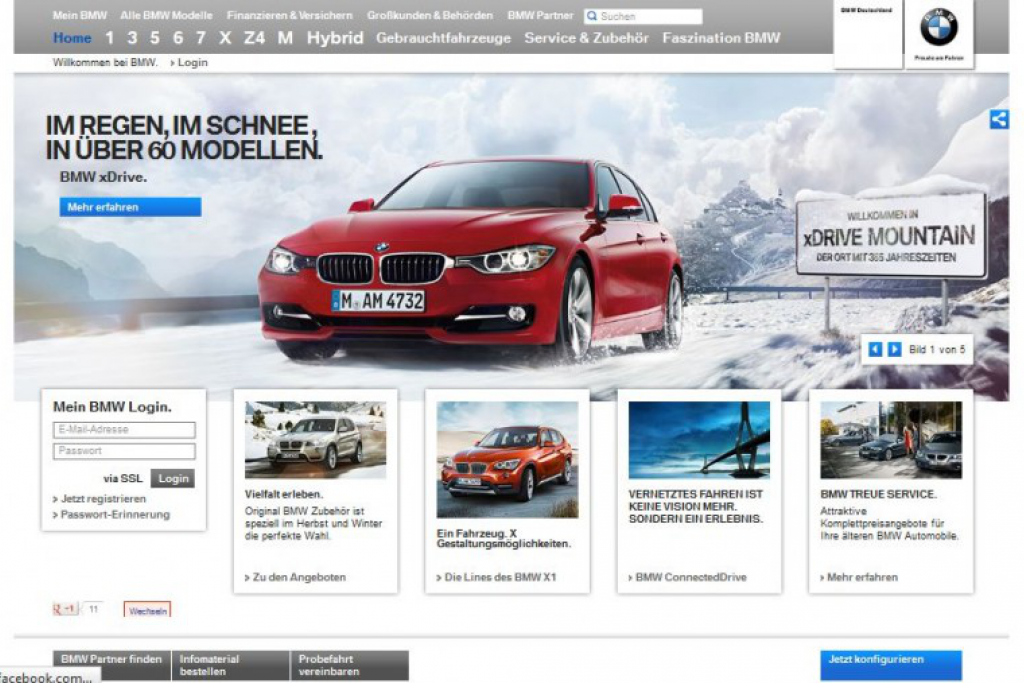
Task: Go to previous slide with left arrow
Action: (x=875, y=349)
